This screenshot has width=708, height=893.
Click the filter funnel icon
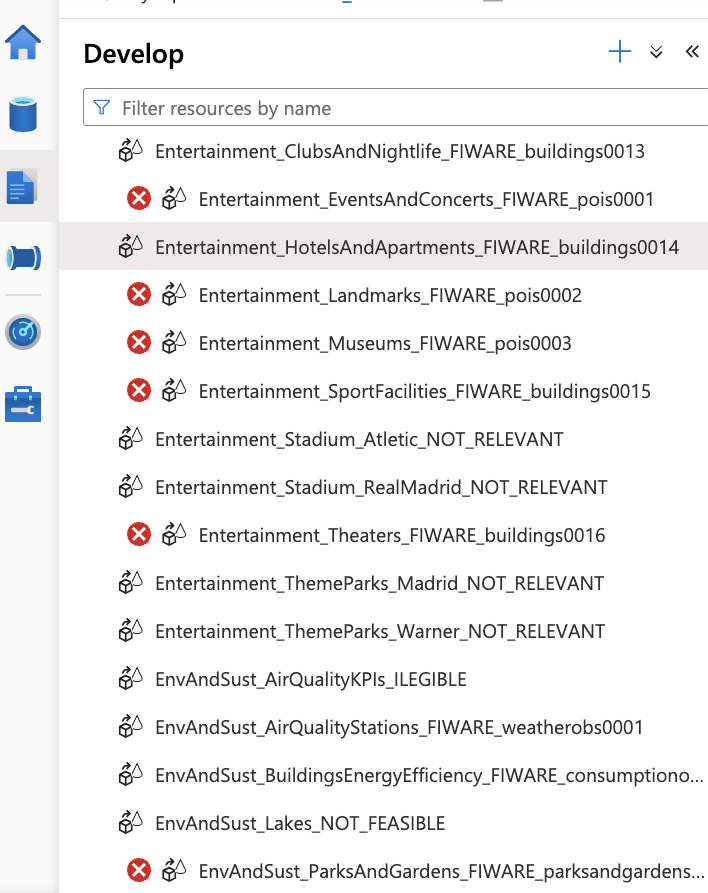click(x=102, y=107)
